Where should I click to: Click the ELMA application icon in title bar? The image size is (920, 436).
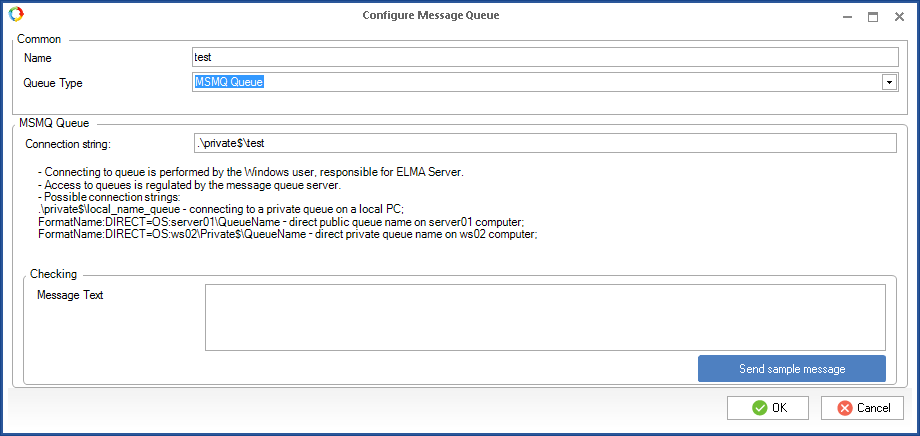click(x=15, y=15)
